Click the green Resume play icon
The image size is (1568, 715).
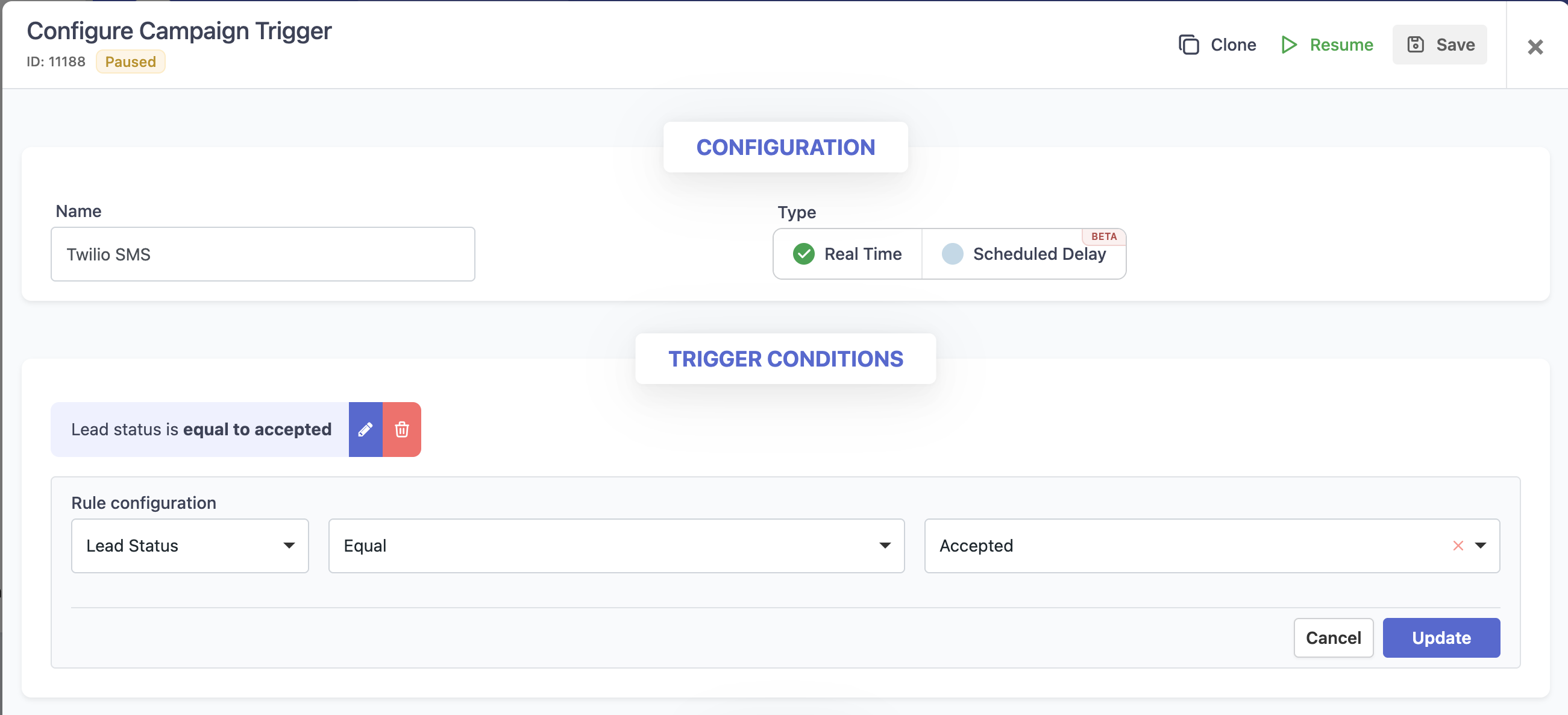1288,45
